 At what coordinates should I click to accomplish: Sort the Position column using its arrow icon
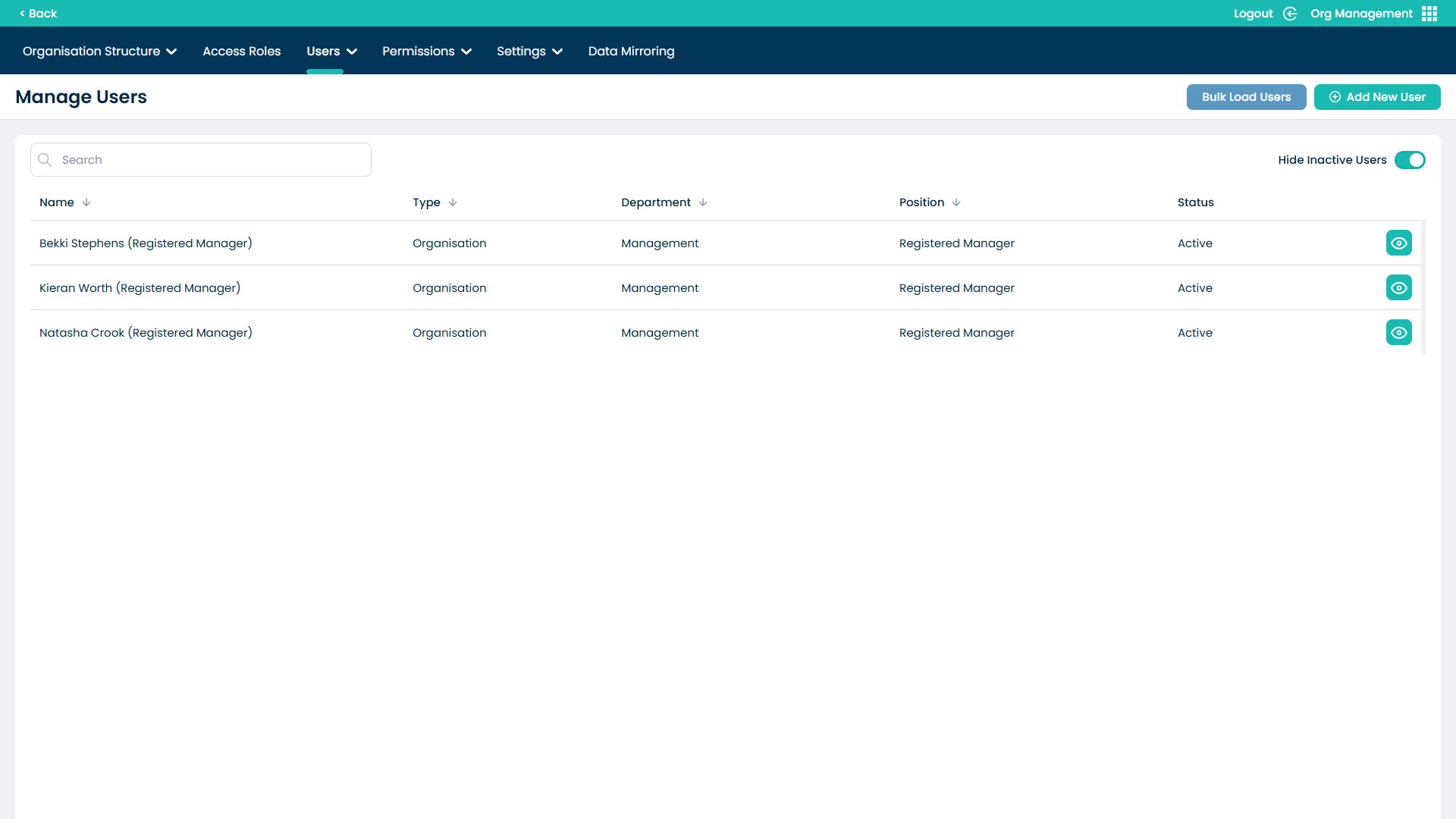(955, 202)
